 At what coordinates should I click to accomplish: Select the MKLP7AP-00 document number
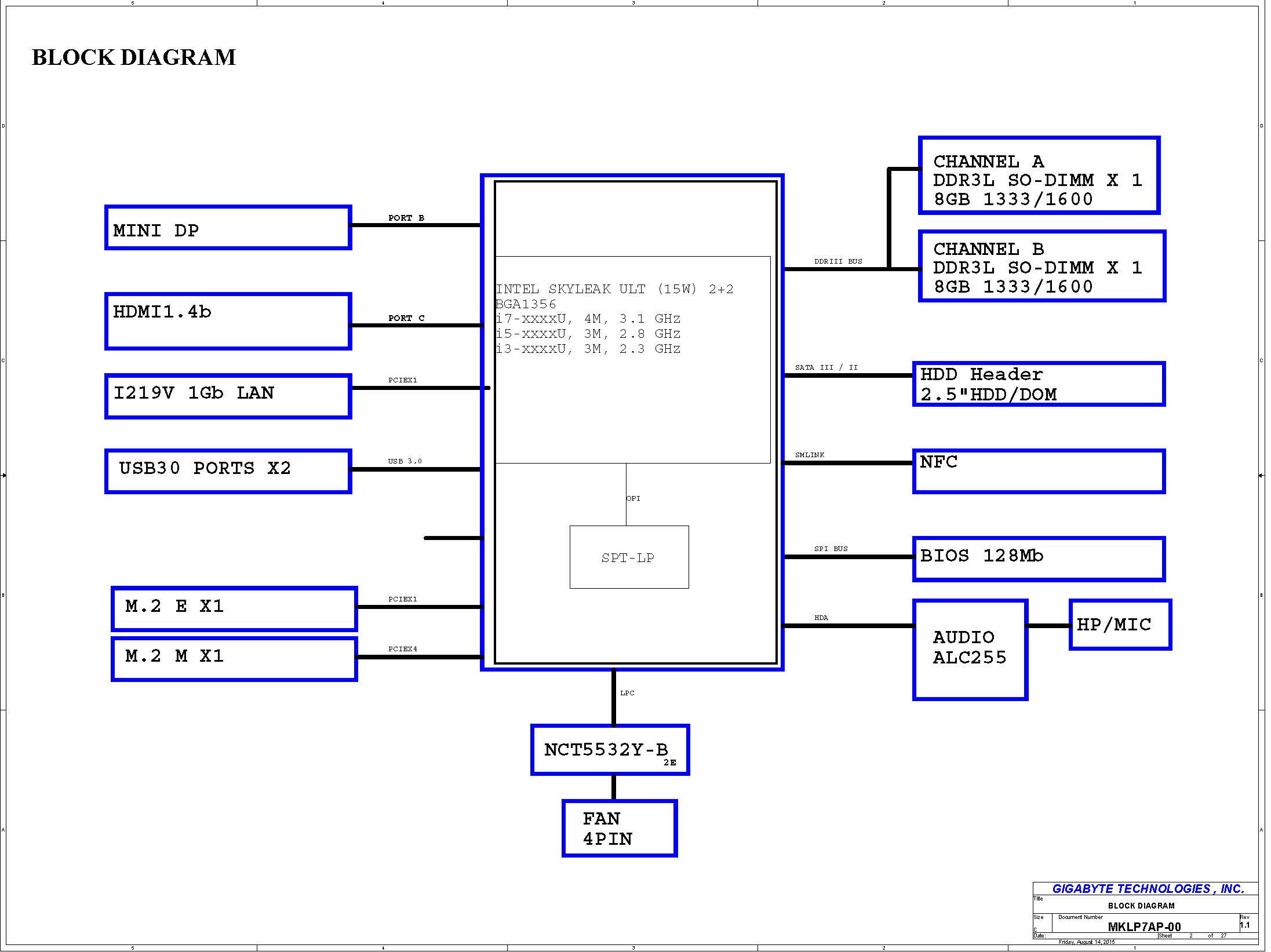click(1143, 927)
